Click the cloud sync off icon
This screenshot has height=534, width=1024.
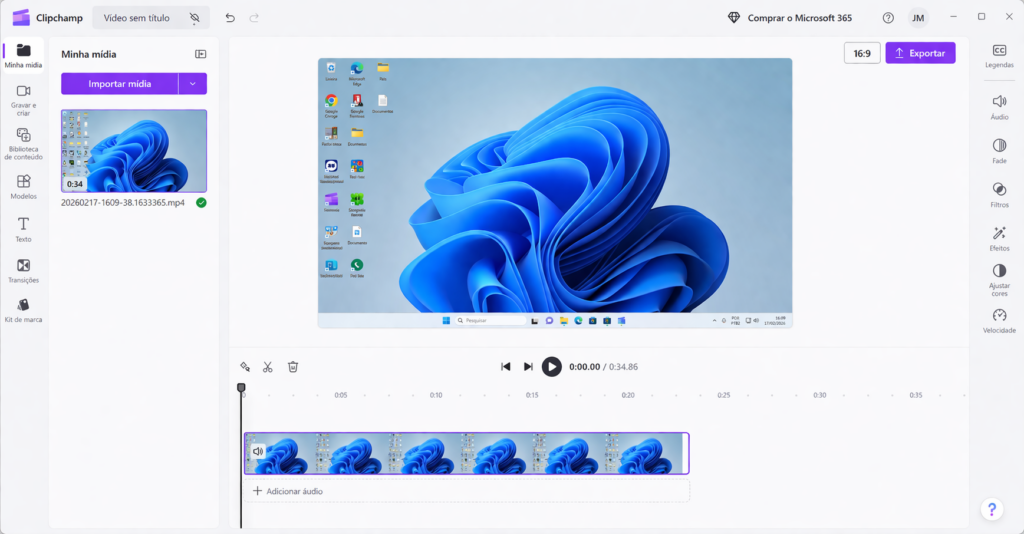195,18
